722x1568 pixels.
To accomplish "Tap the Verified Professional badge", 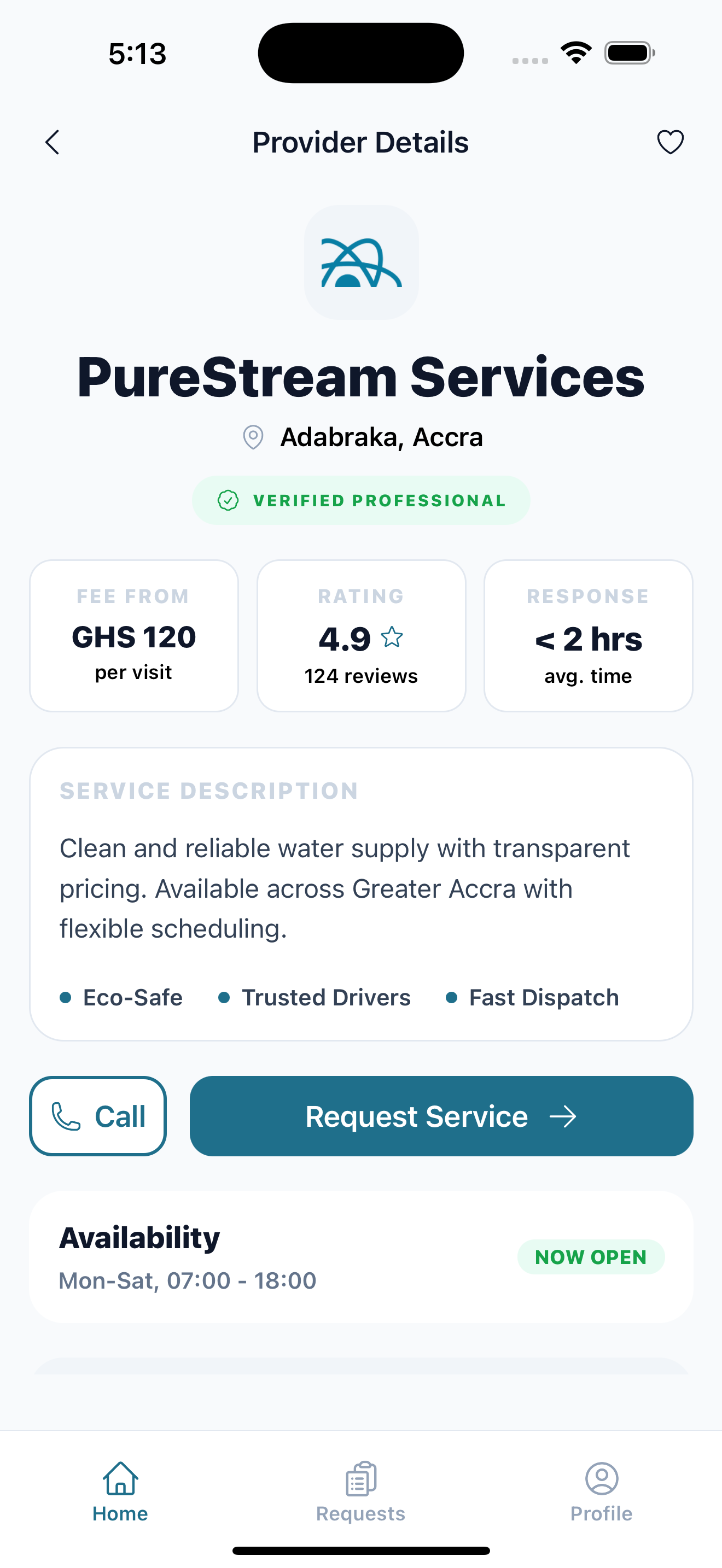I will tap(361, 500).
